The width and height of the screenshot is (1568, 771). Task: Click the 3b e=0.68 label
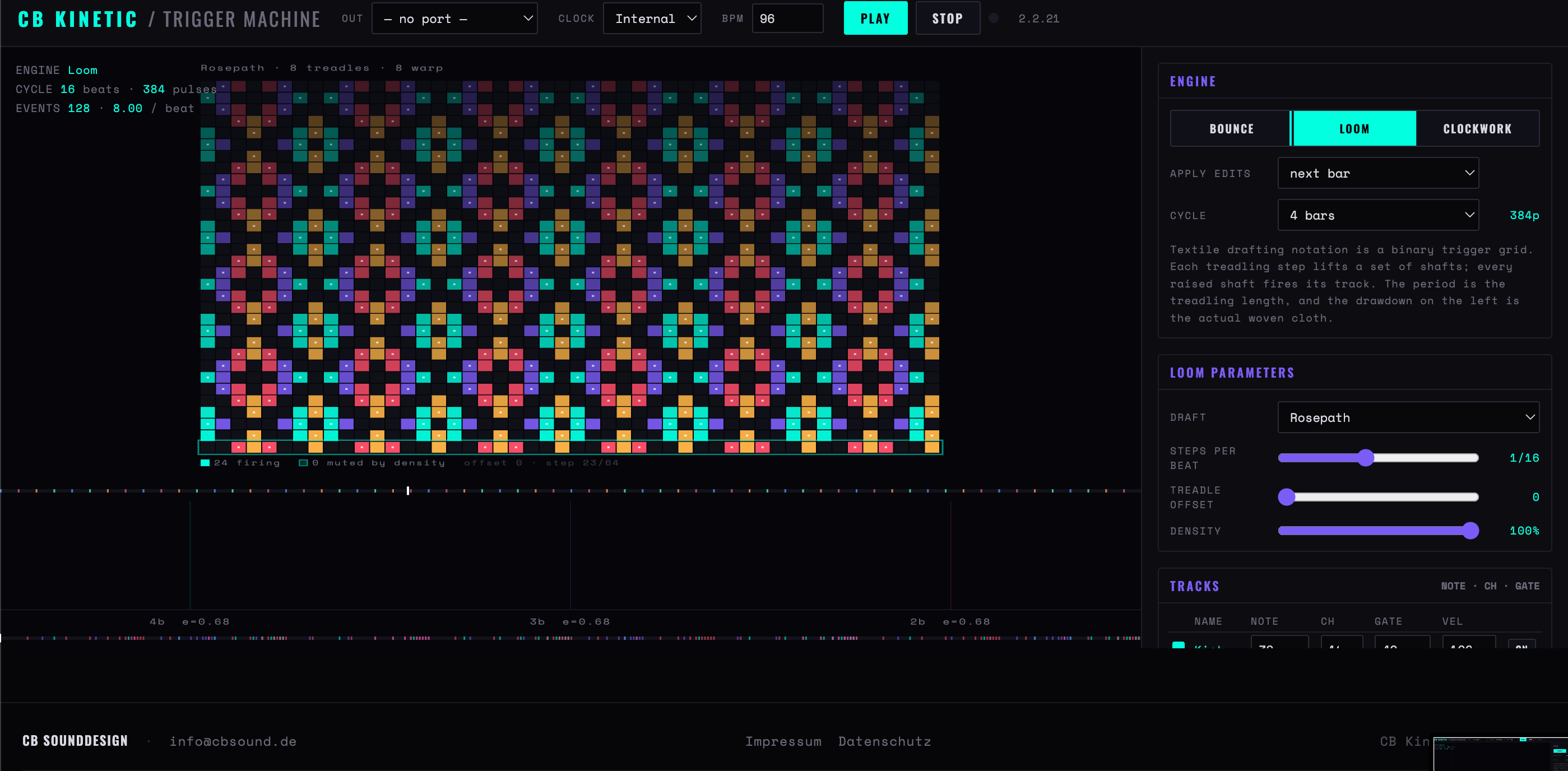570,622
